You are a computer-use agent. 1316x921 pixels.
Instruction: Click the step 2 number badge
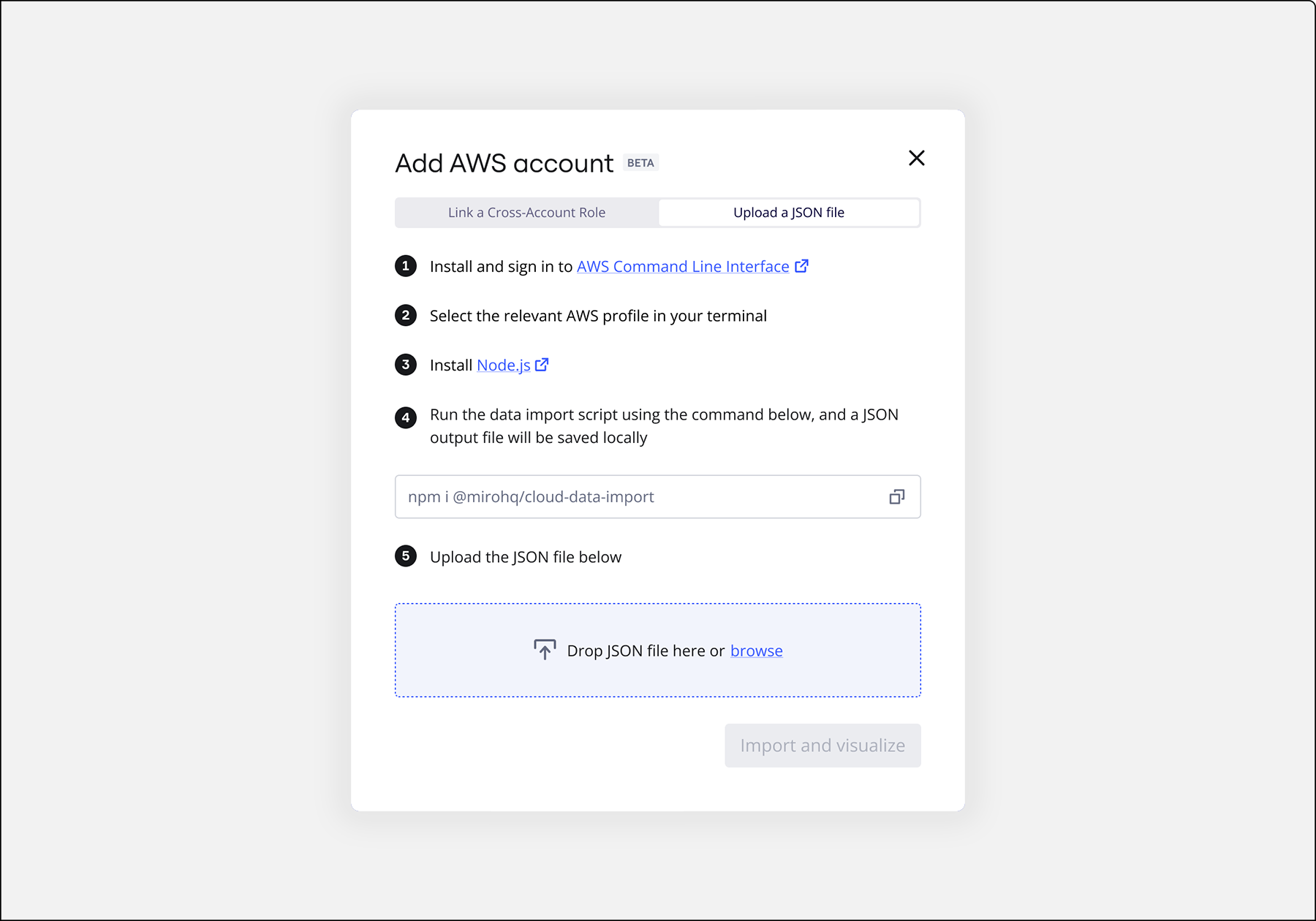406,316
